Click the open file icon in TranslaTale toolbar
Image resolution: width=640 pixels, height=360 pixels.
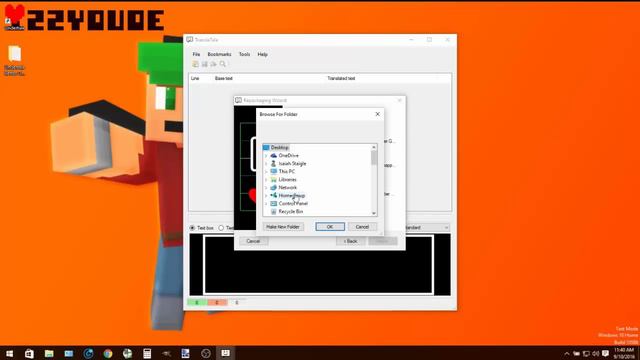coord(196,64)
